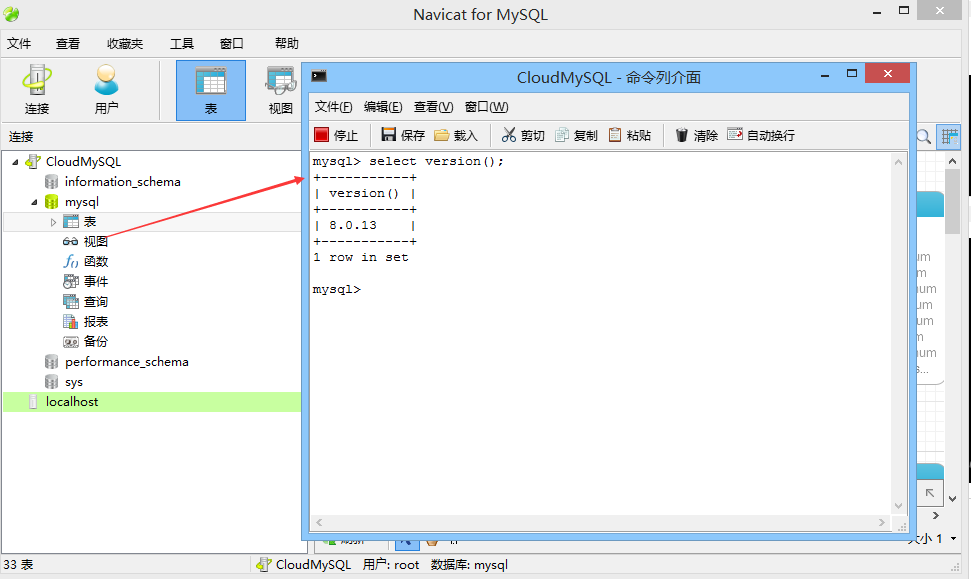Select the 函数 functions node
The image size is (971, 579).
point(96,261)
